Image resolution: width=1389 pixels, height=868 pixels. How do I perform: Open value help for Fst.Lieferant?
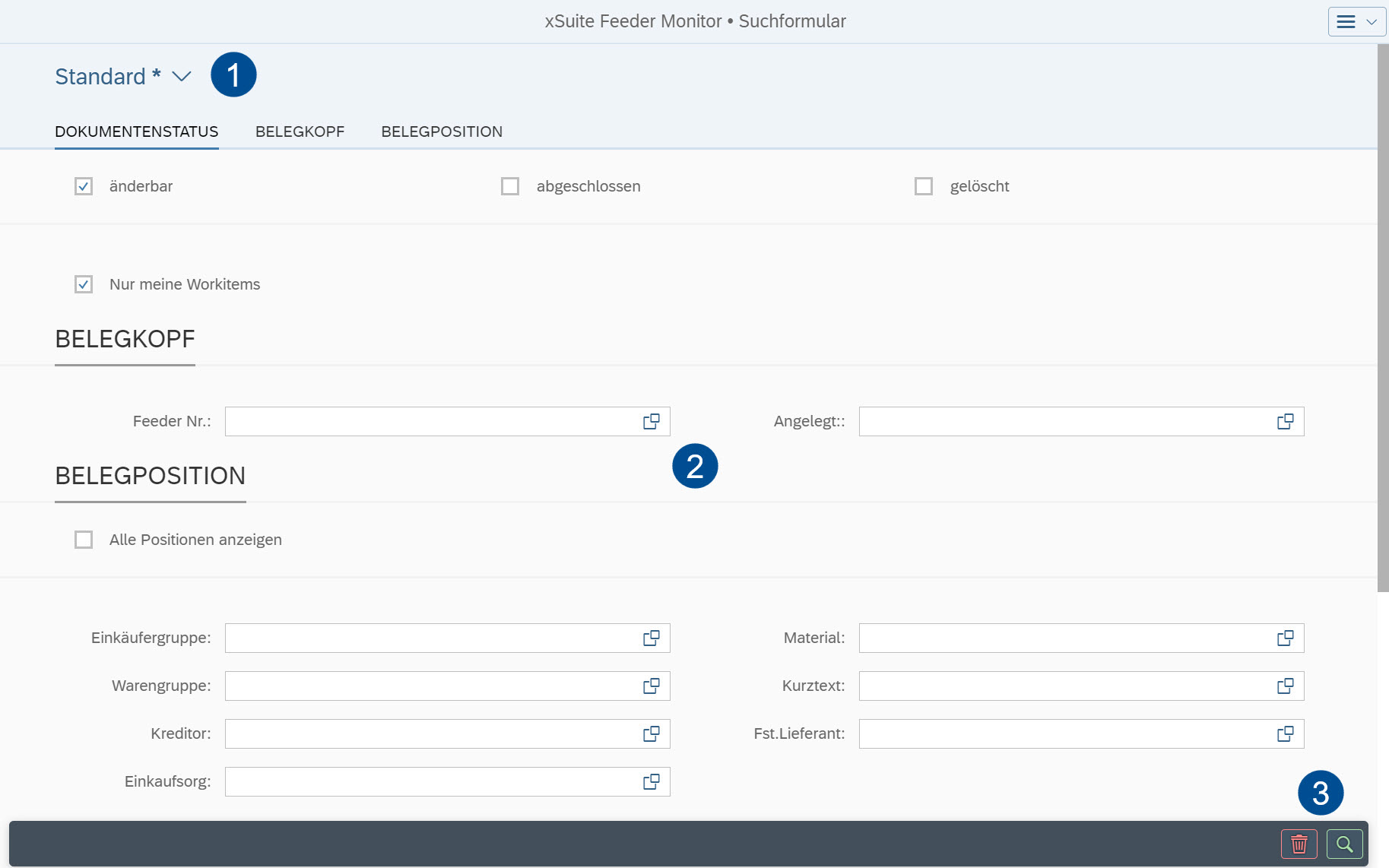pyautogui.click(x=1286, y=733)
